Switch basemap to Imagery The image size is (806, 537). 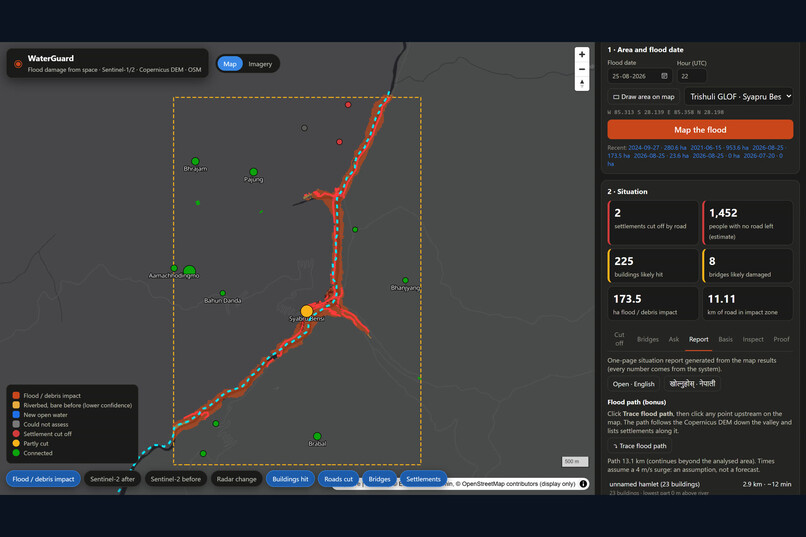coord(260,64)
